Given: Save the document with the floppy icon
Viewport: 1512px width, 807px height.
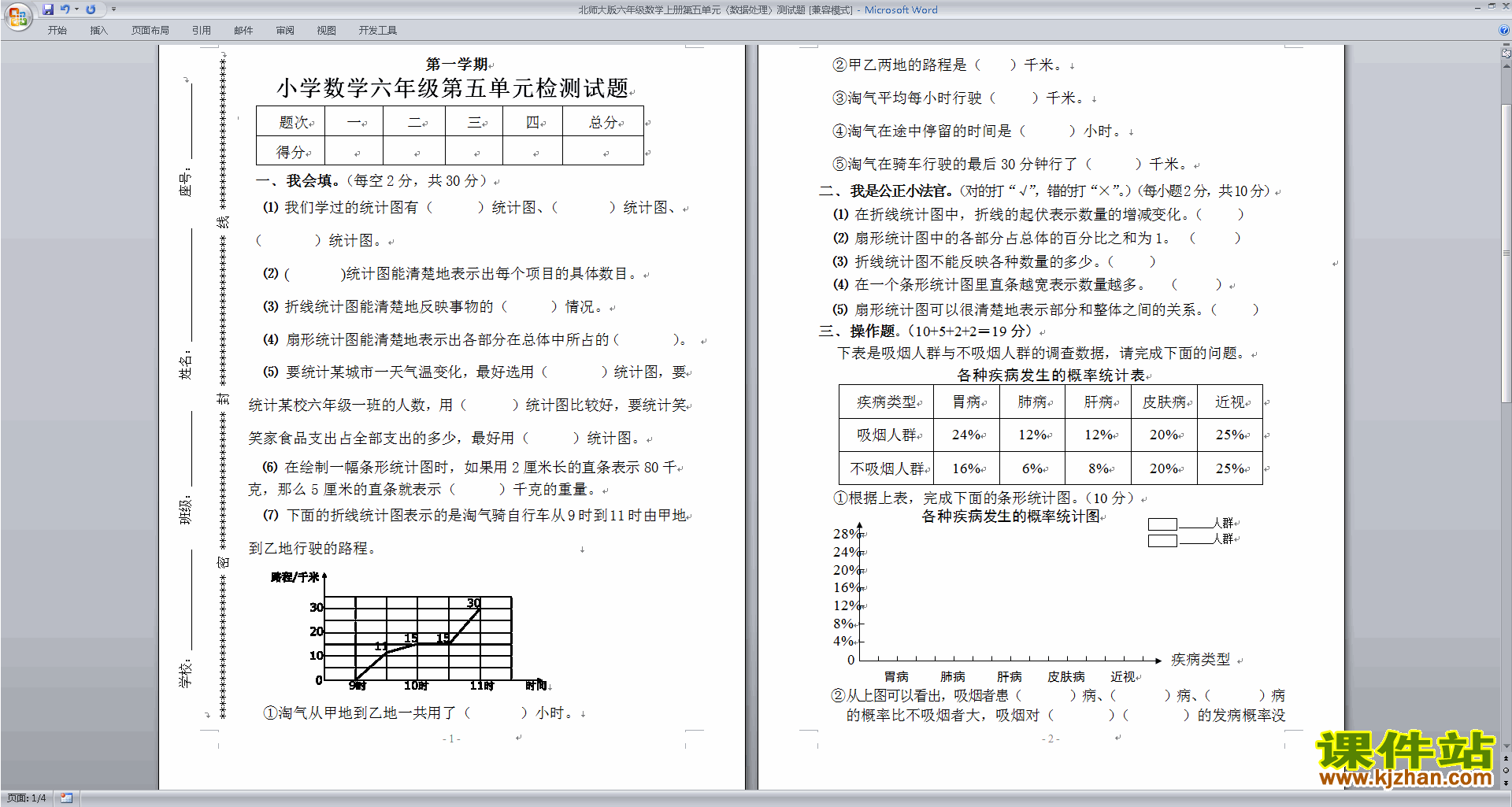Looking at the screenshot, I should pyautogui.click(x=48, y=9).
